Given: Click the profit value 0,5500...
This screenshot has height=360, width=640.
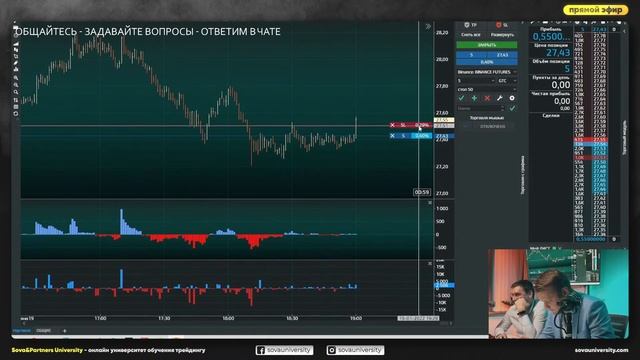Looking at the screenshot, I should coord(551,37).
